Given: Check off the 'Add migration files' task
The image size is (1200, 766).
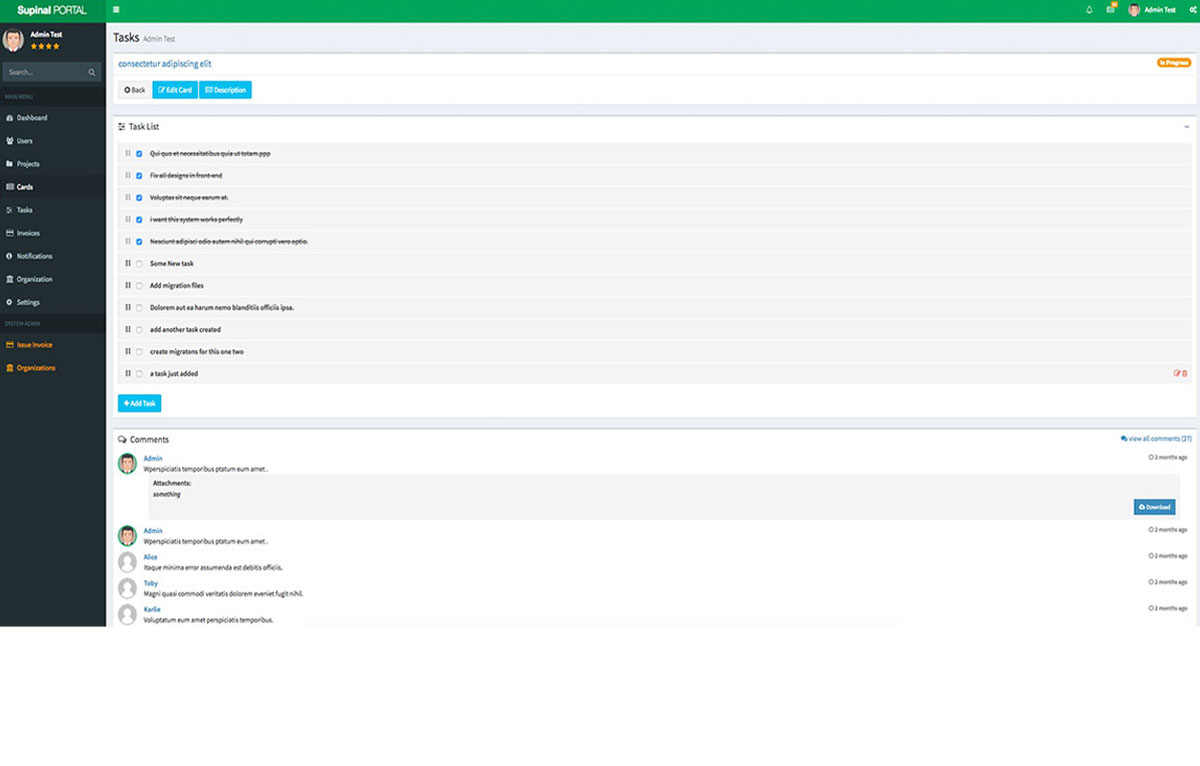Looking at the screenshot, I should point(139,285).
